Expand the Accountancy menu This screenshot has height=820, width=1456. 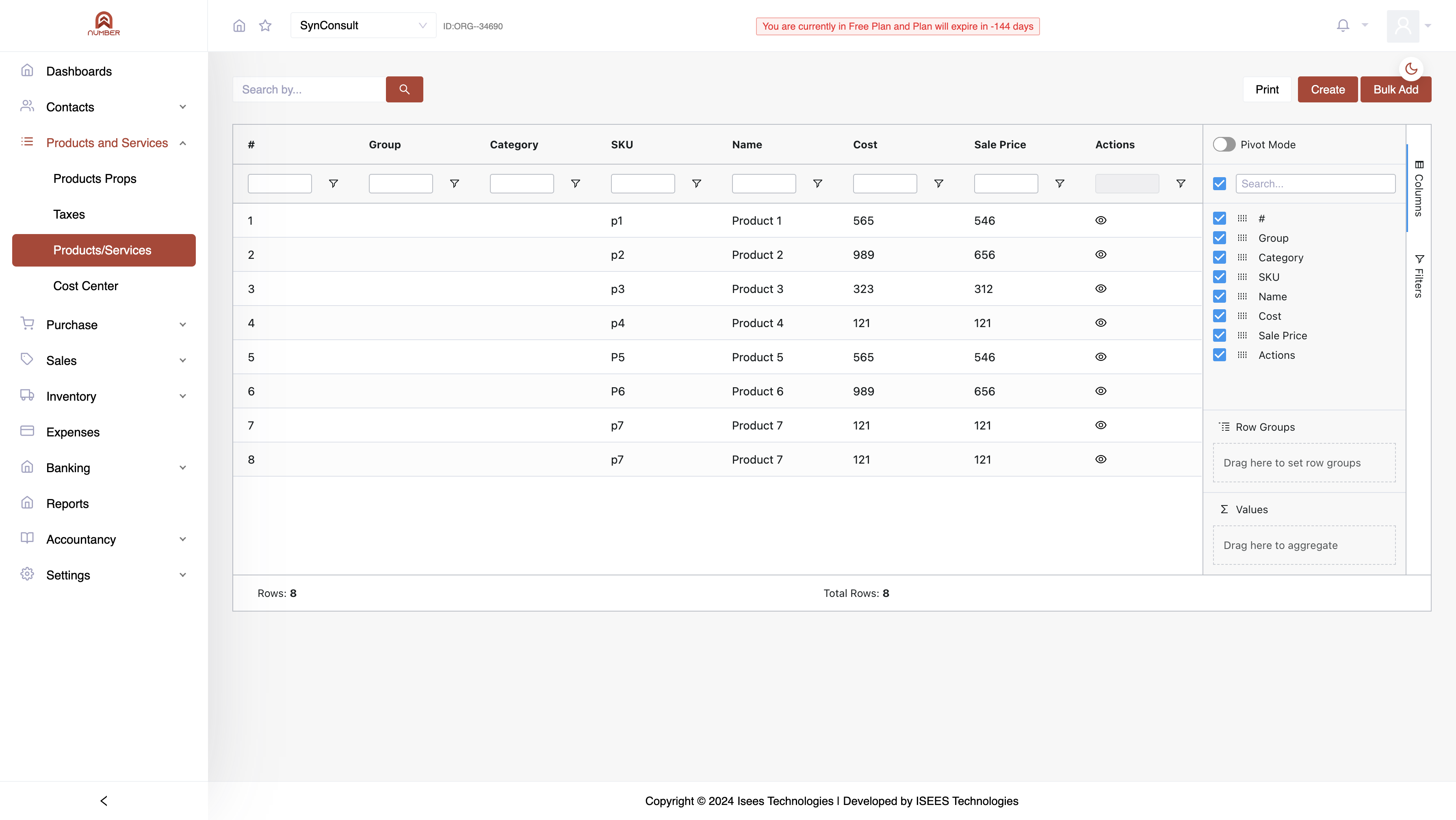point(104,539)
